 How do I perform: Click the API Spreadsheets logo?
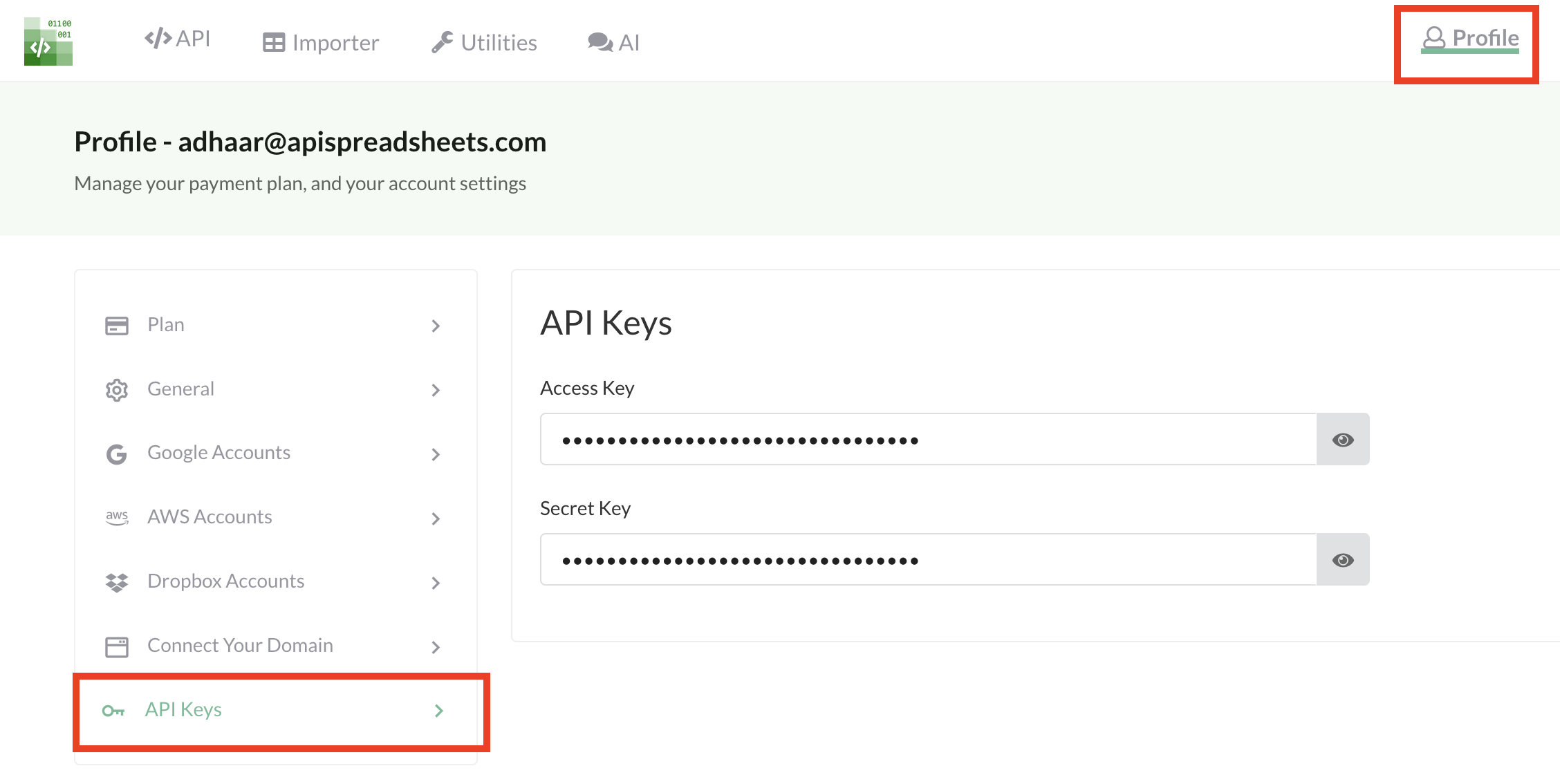coord(47,40)
